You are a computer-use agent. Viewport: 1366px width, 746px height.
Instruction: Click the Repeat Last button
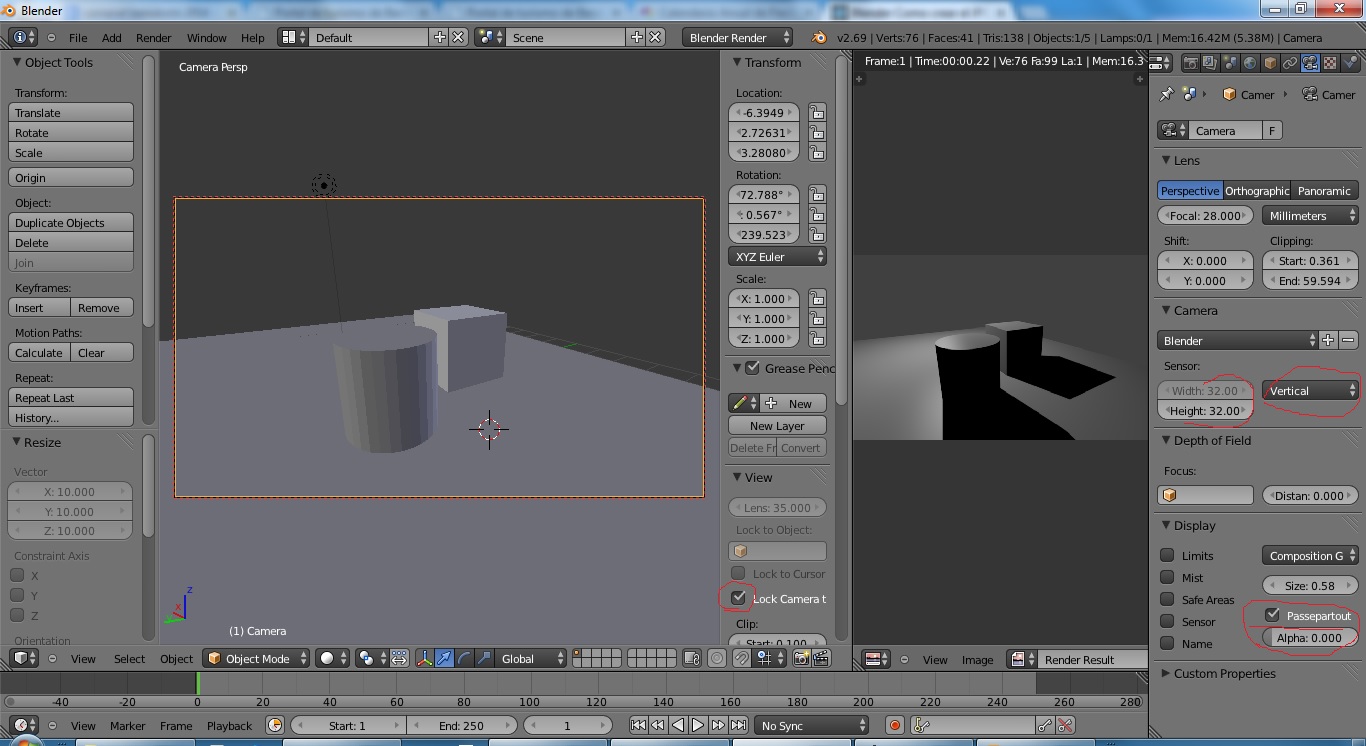tap(71, 398)
